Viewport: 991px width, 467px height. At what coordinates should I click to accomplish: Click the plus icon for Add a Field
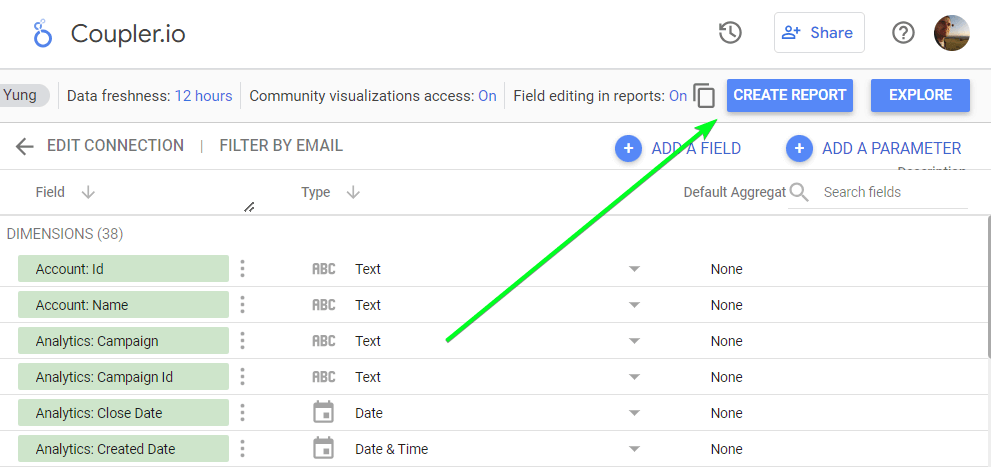628,149
